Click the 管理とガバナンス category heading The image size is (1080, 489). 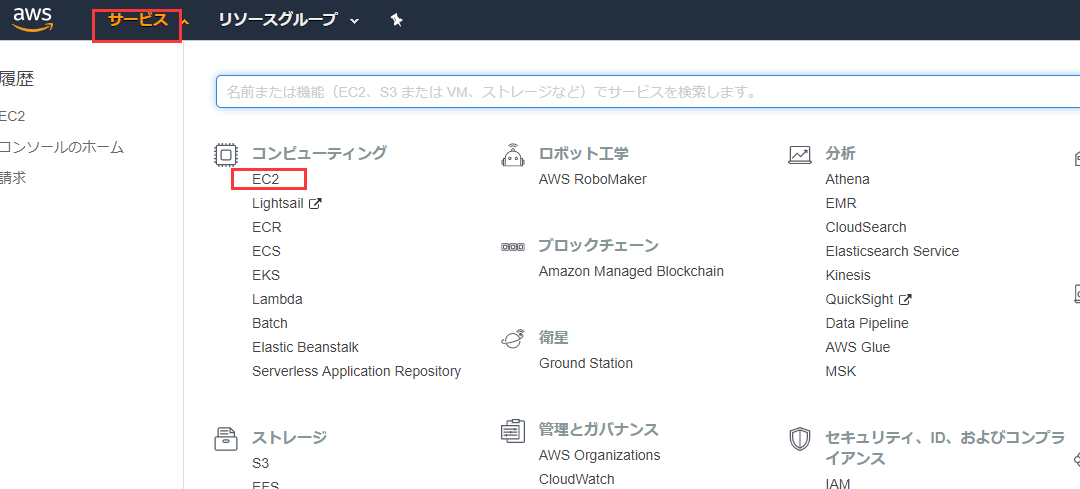[599, 430]
